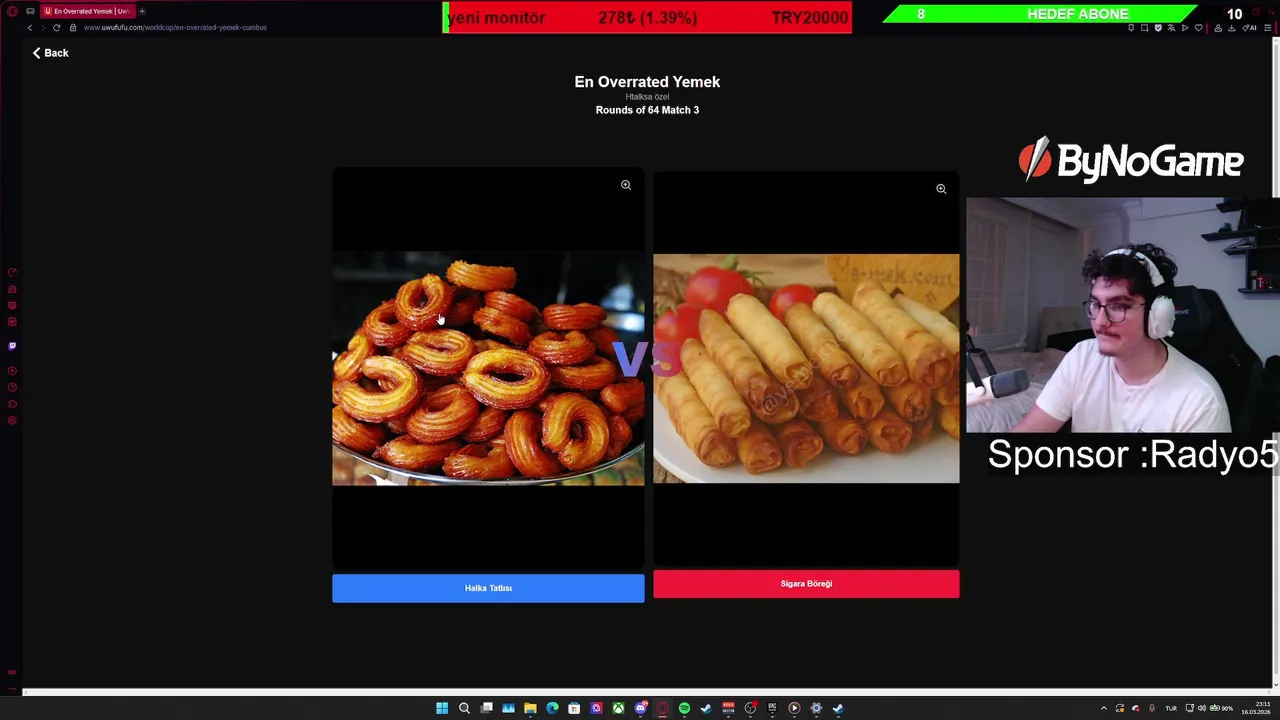The image size is (1280, 720).
Task: Open the tab islands workspace icon
Action: (30, 11)
